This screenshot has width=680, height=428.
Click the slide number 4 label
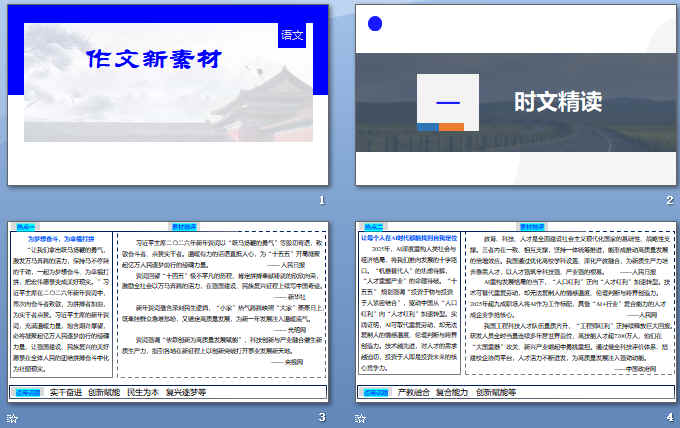tap(670, 417)
